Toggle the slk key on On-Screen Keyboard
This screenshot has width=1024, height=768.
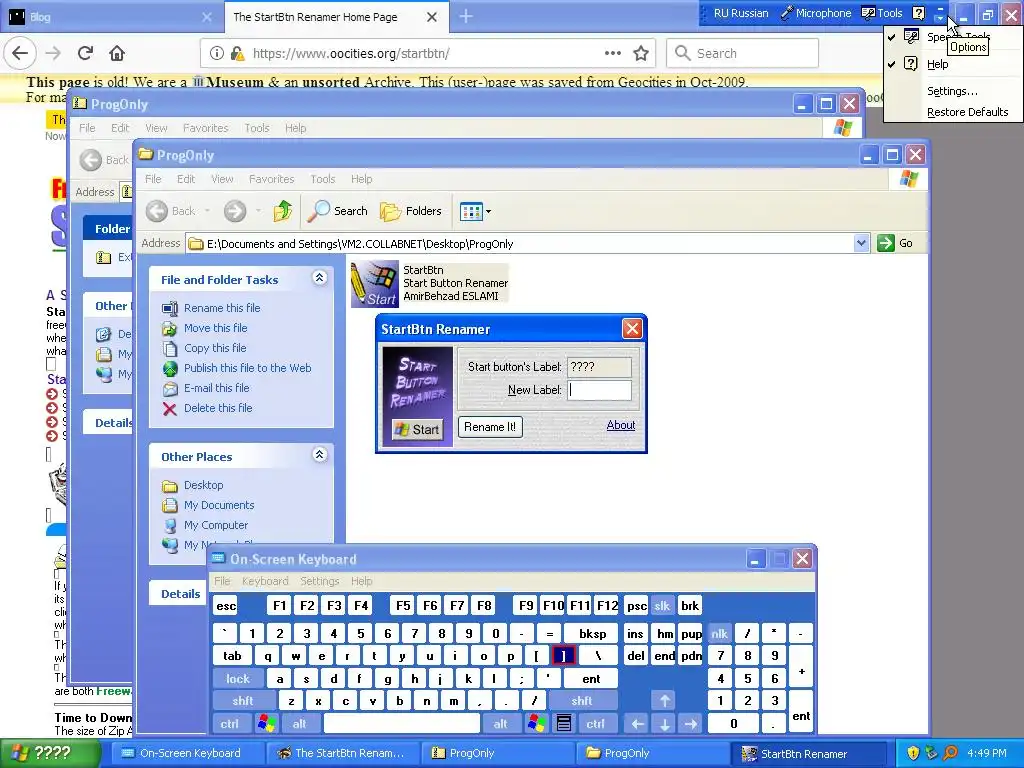click(662, 606)
